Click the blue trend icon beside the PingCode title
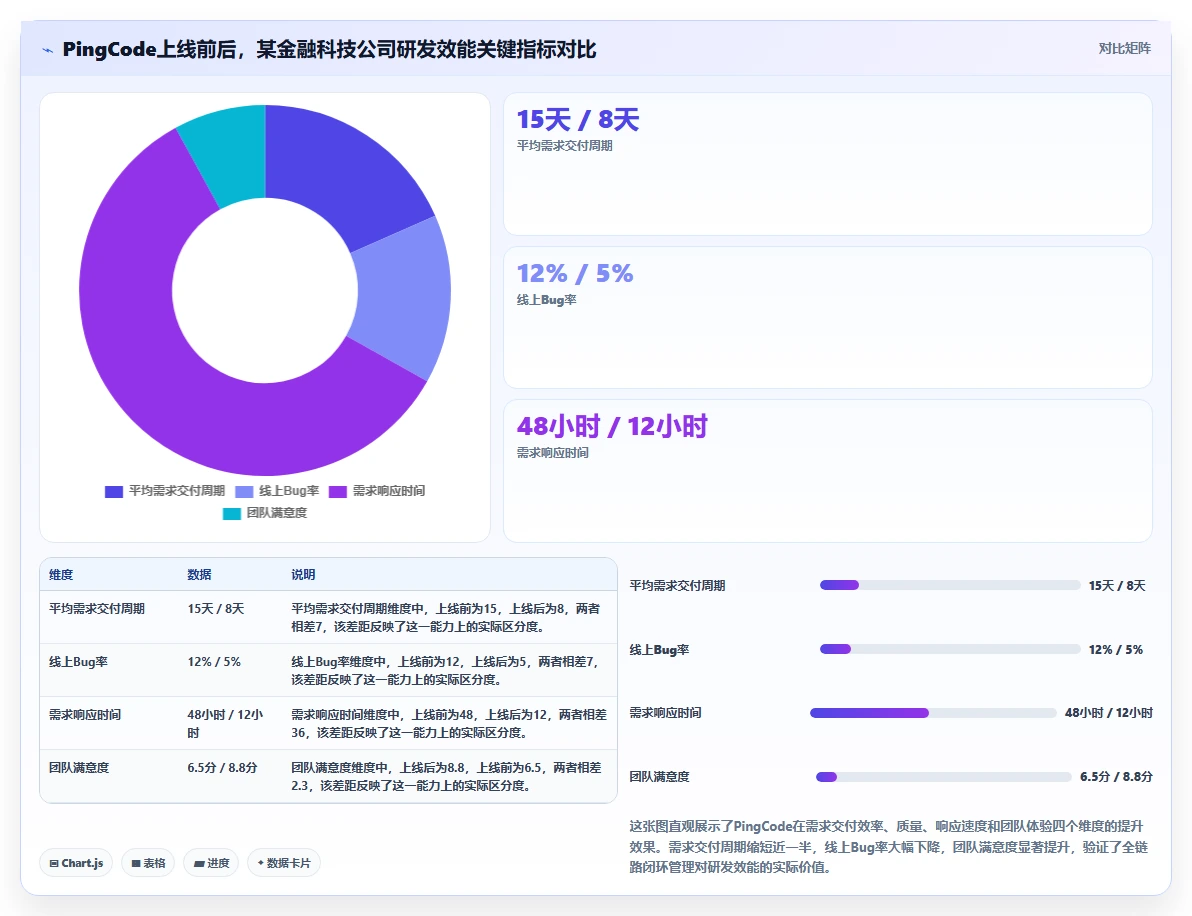 48,50
